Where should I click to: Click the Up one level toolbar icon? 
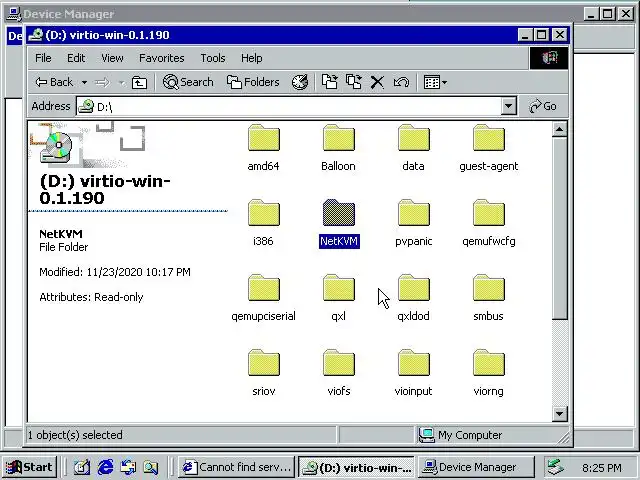tap(139, 82)
